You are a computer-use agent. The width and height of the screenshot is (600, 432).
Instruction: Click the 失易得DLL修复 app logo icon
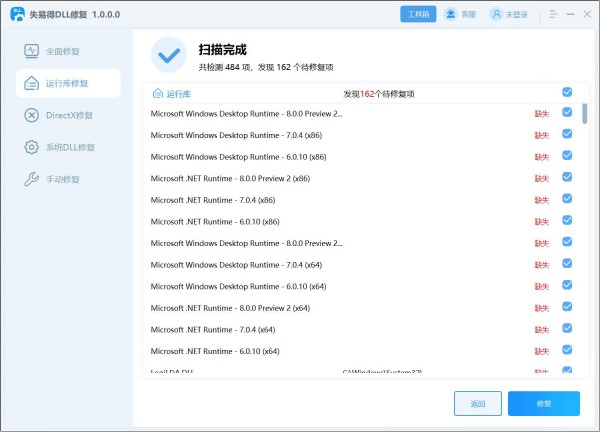(17, 14)
